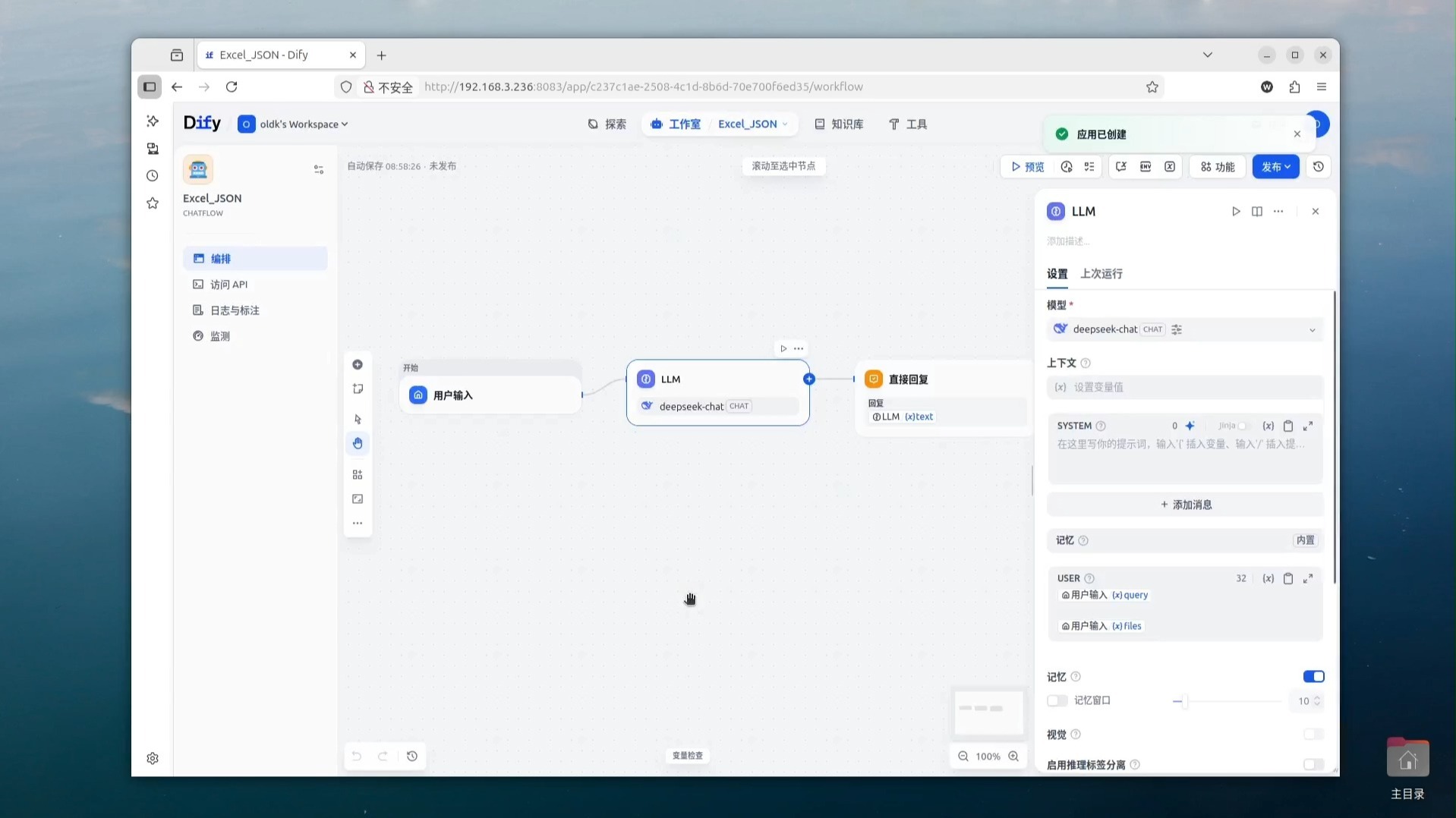Open the Excel_JSON app switcher dropdown
This screenshot has width=1456, height=818.
pyautogui.click(x=752, y=124)
